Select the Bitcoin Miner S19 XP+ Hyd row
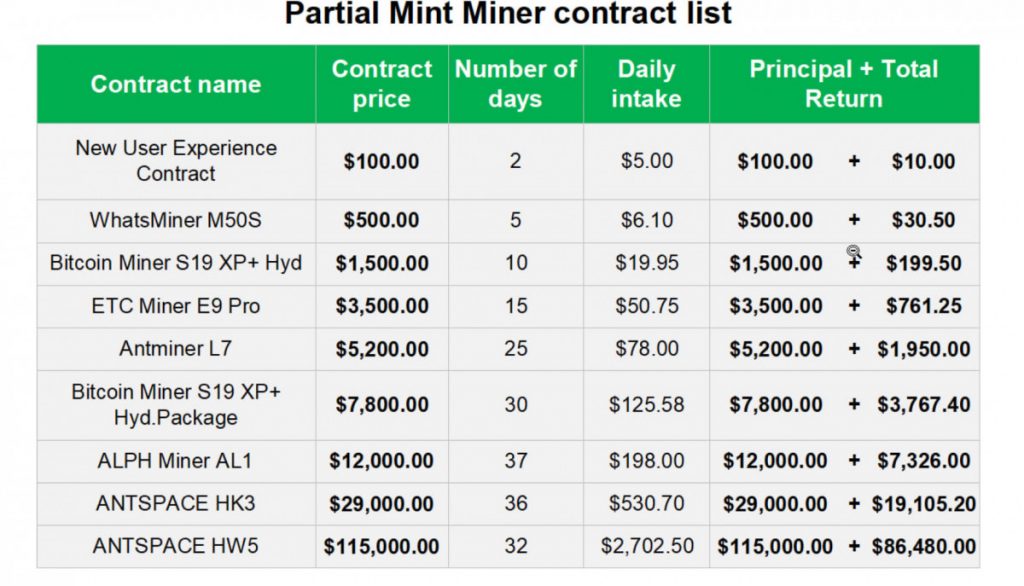 tap(508, 263)
